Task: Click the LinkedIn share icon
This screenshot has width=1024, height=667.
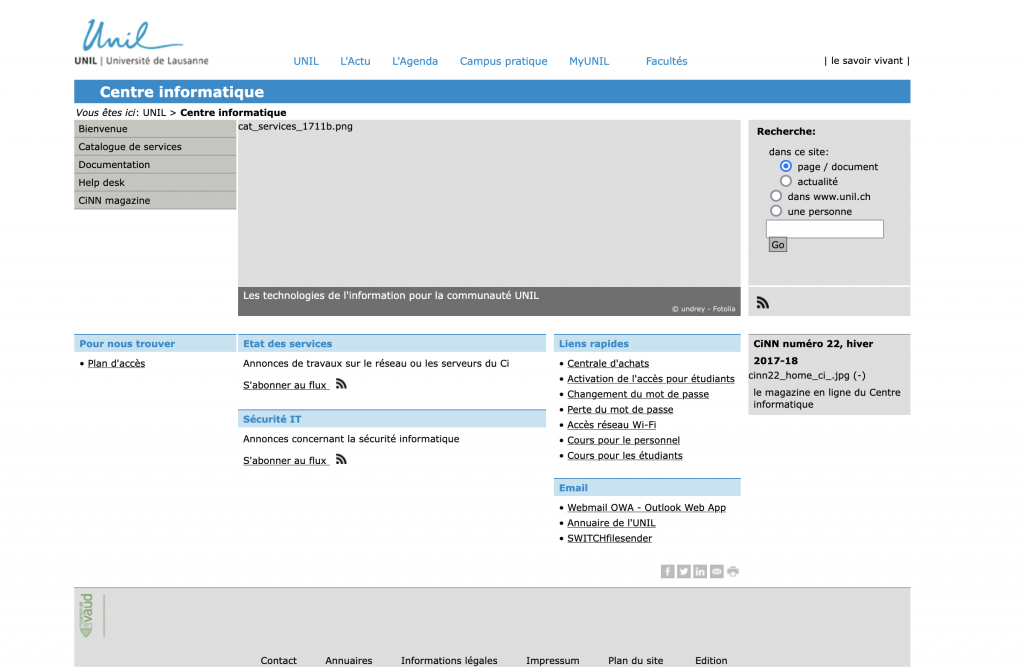Action: click(x=700, y=572)
